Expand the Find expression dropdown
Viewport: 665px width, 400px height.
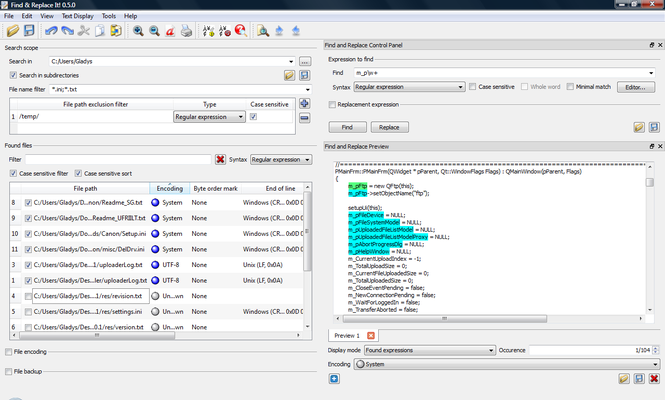(651, 73)
